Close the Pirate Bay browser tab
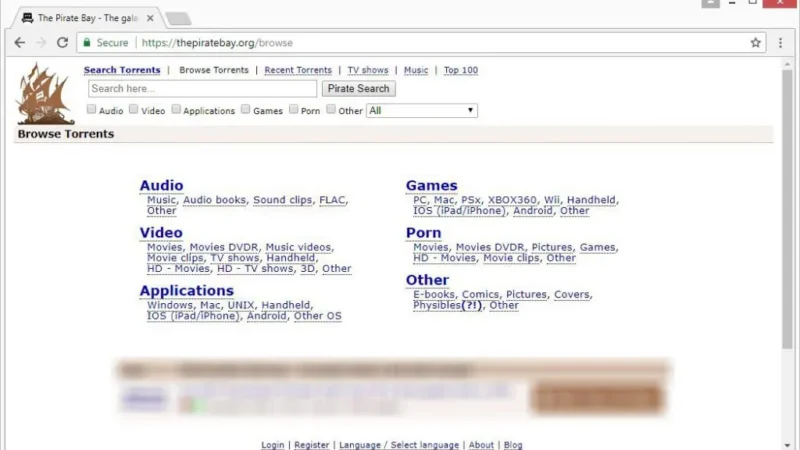 (150, 18)
